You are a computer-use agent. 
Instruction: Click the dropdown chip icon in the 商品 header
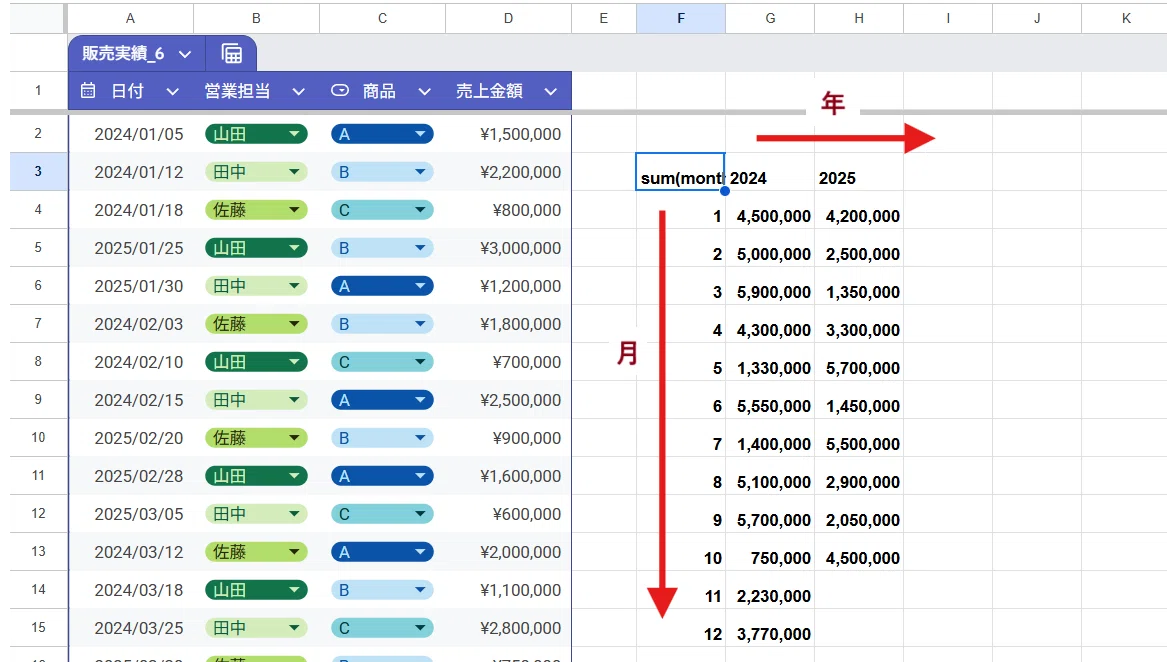pos(340,91)
